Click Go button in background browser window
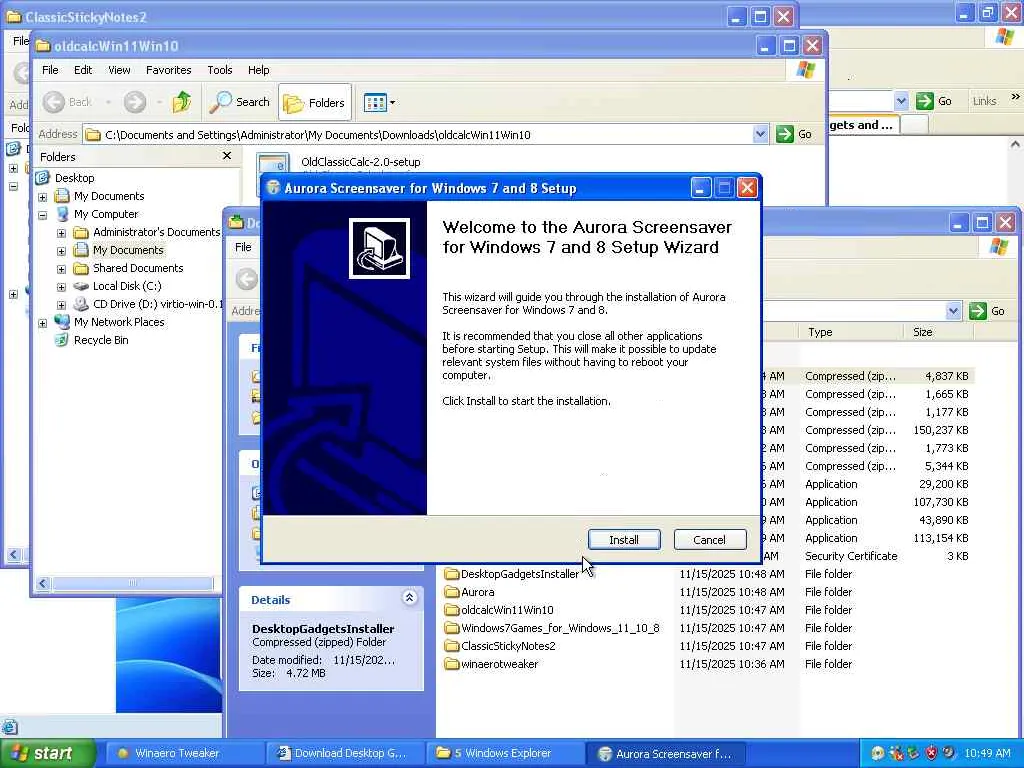Image resolution: width=1024 pixels, height=768 pixels. 934,101
